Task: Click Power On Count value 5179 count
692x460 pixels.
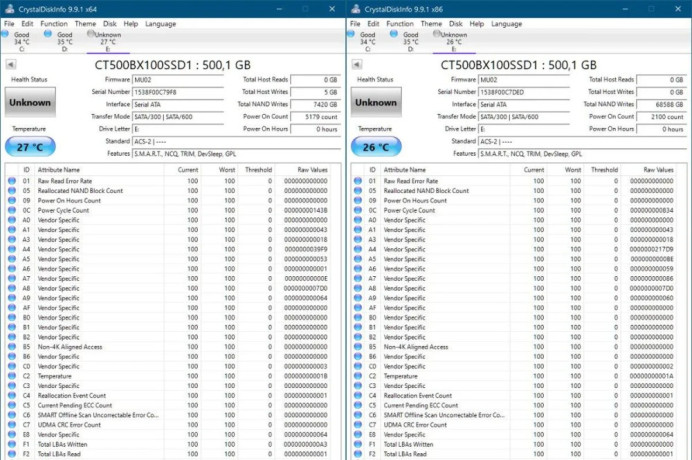Action: (315, 117)
